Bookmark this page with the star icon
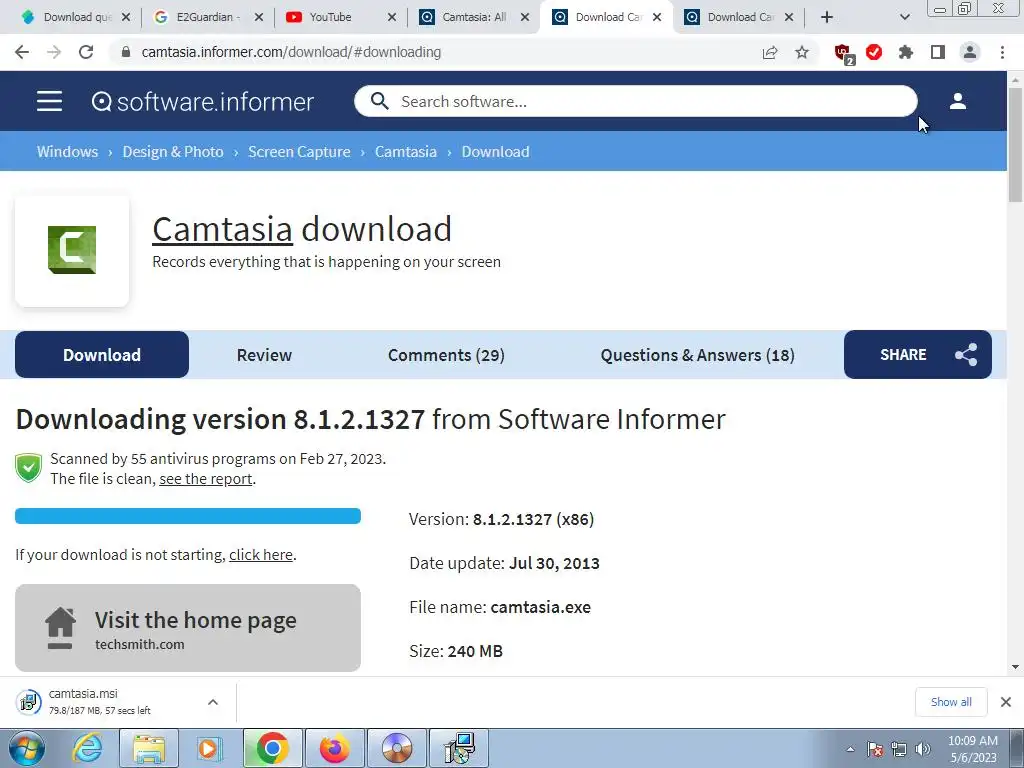Viewport: 1024px width, 768px height. [802, 52]
